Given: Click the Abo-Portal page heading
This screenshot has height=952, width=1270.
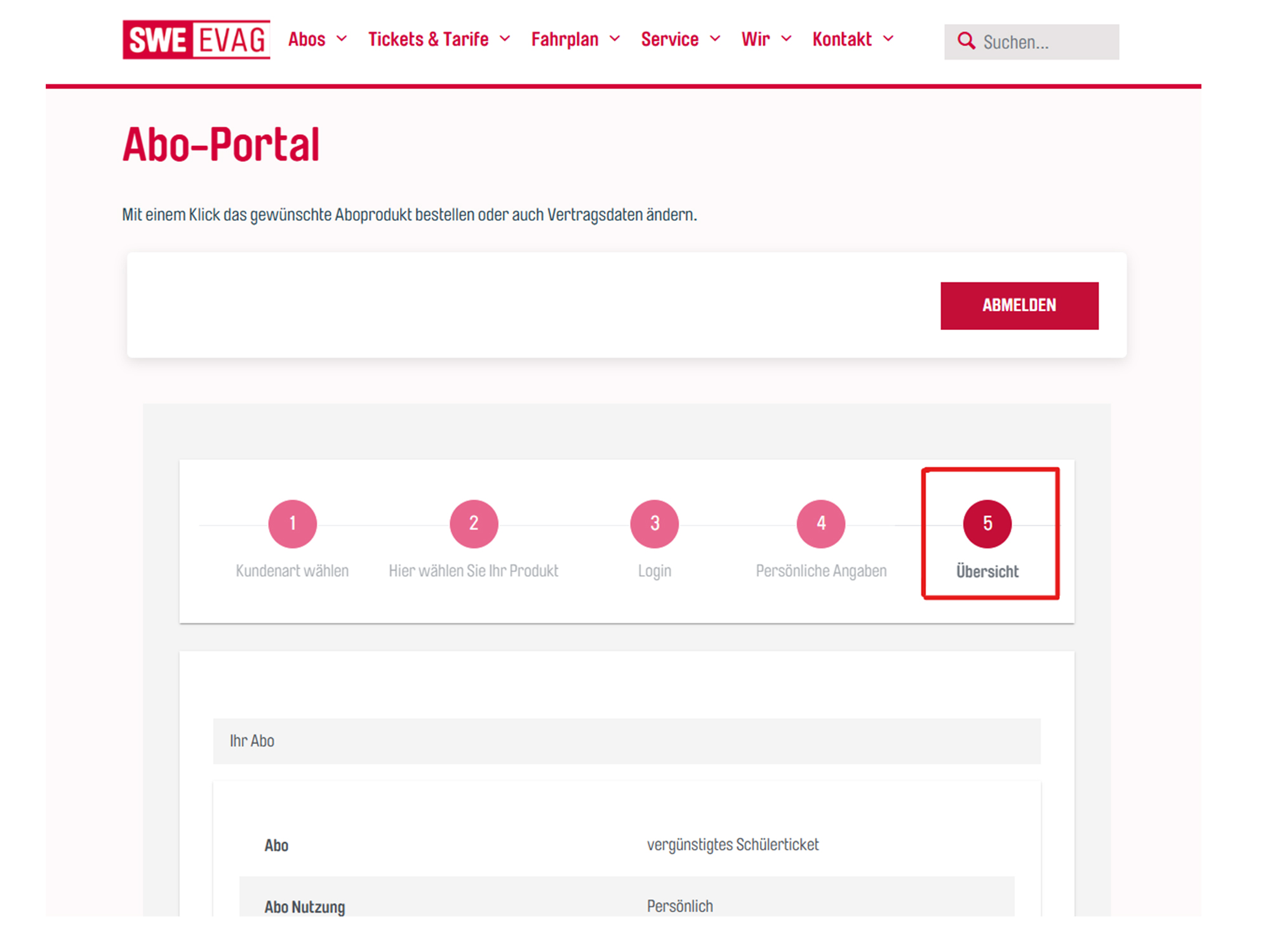Looking at the screenshot, I should click(x=221, y=145).
